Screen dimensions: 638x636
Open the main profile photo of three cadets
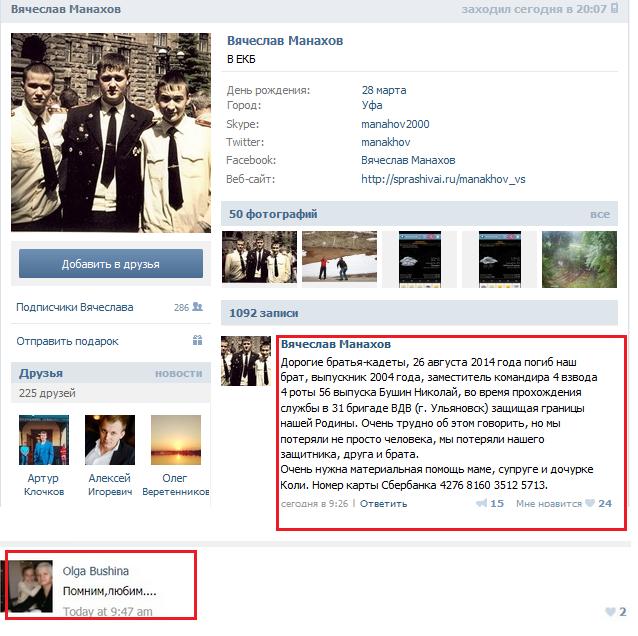pyautogui.click(x=111, y=133)
